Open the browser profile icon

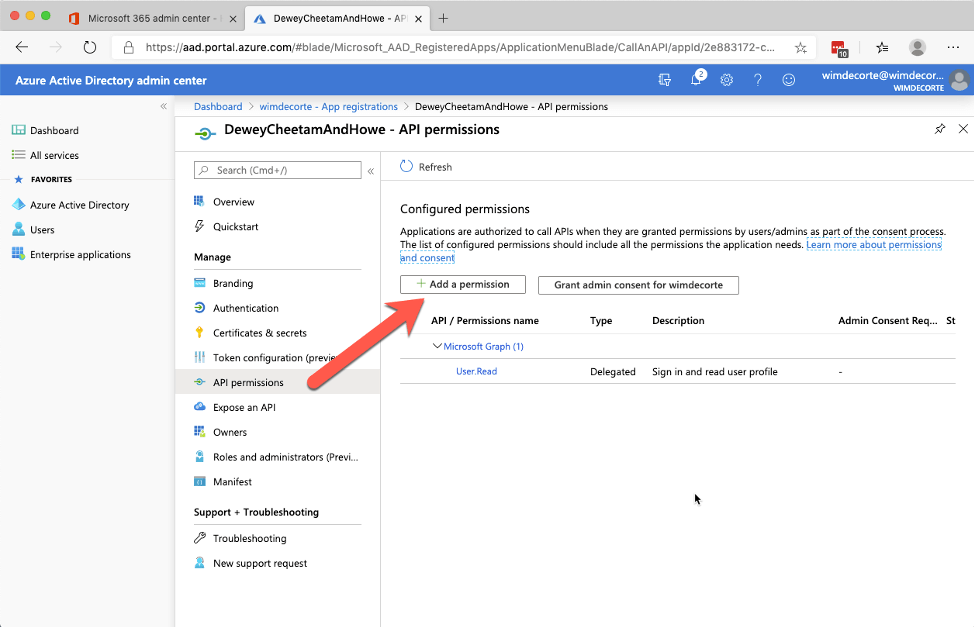[917, 47]
